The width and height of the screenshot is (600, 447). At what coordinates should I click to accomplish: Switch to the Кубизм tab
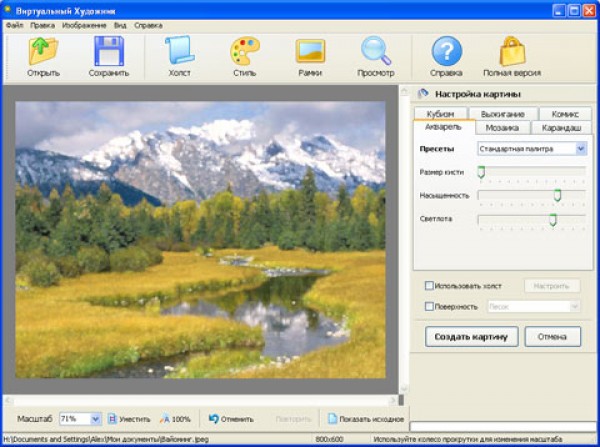pos(439,114)
